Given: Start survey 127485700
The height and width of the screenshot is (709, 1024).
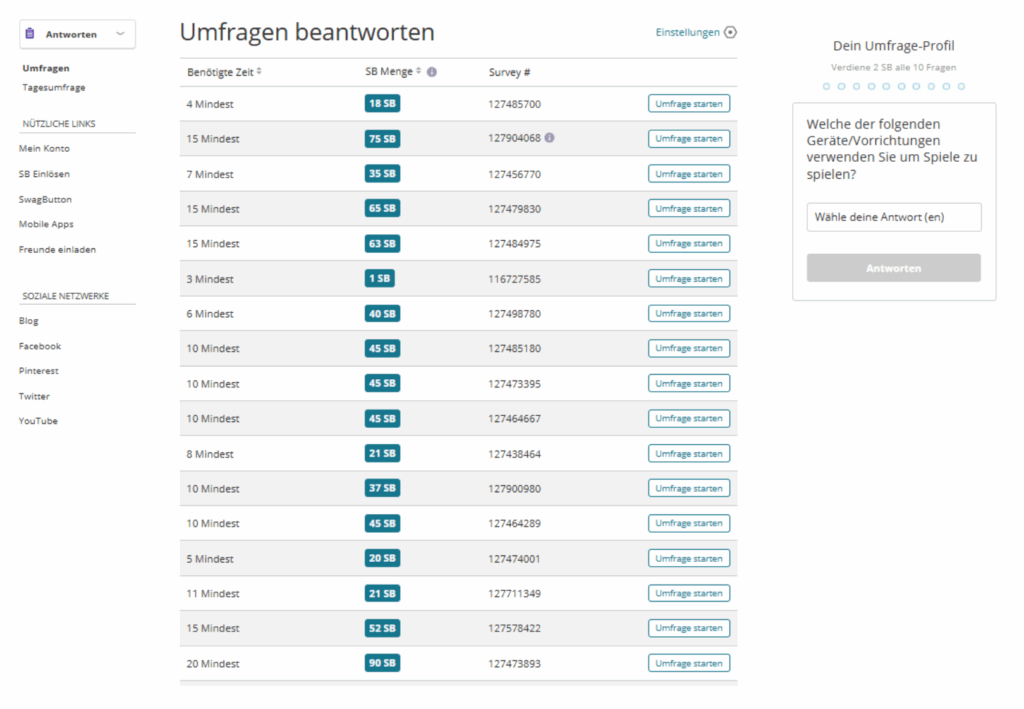Looking at the screenshot, I should [x=688, y=104].
